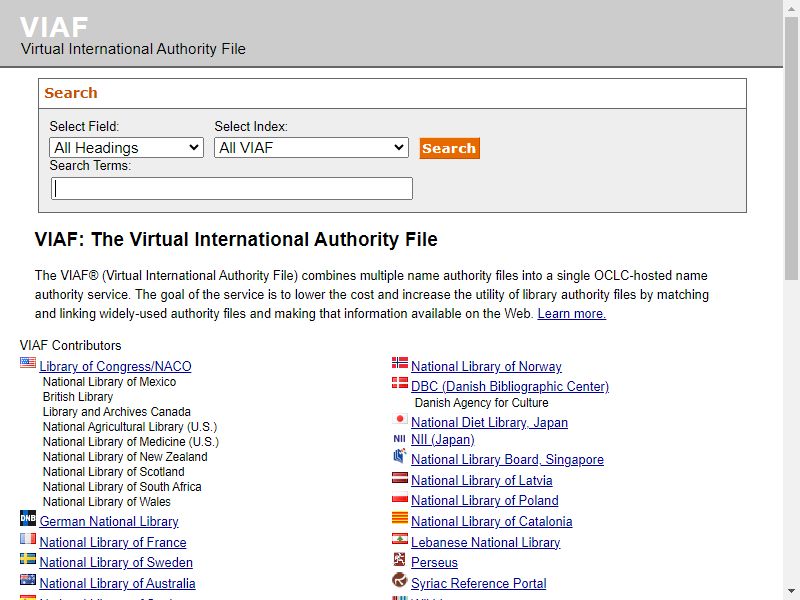Viewport: 800px width, 600px height.
Task: Open National Diet Library, Japan link
Action: pyautogui.click(x=489, y=422)
